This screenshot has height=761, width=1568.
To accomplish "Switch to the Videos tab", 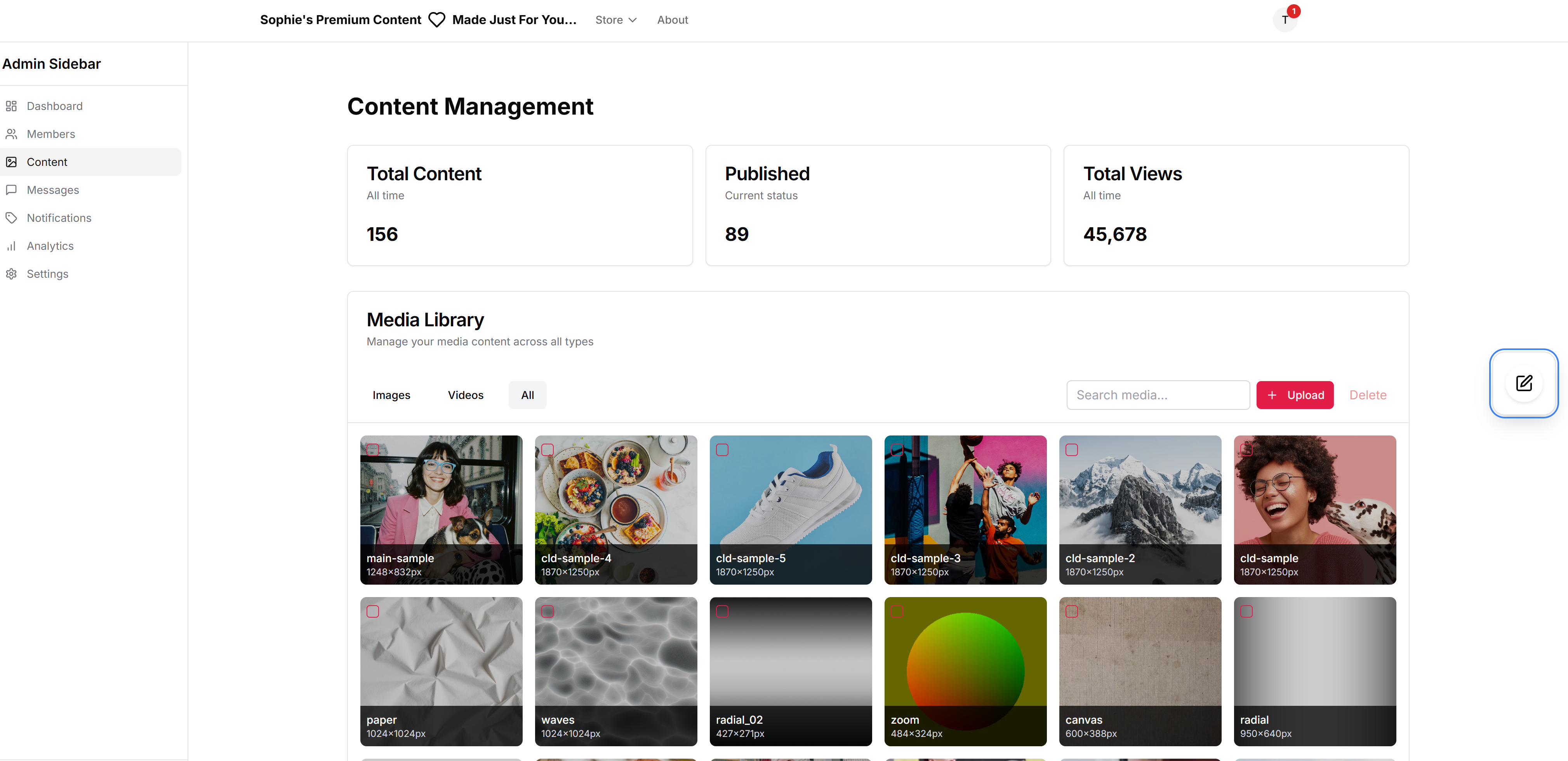I will coord(466,395).
